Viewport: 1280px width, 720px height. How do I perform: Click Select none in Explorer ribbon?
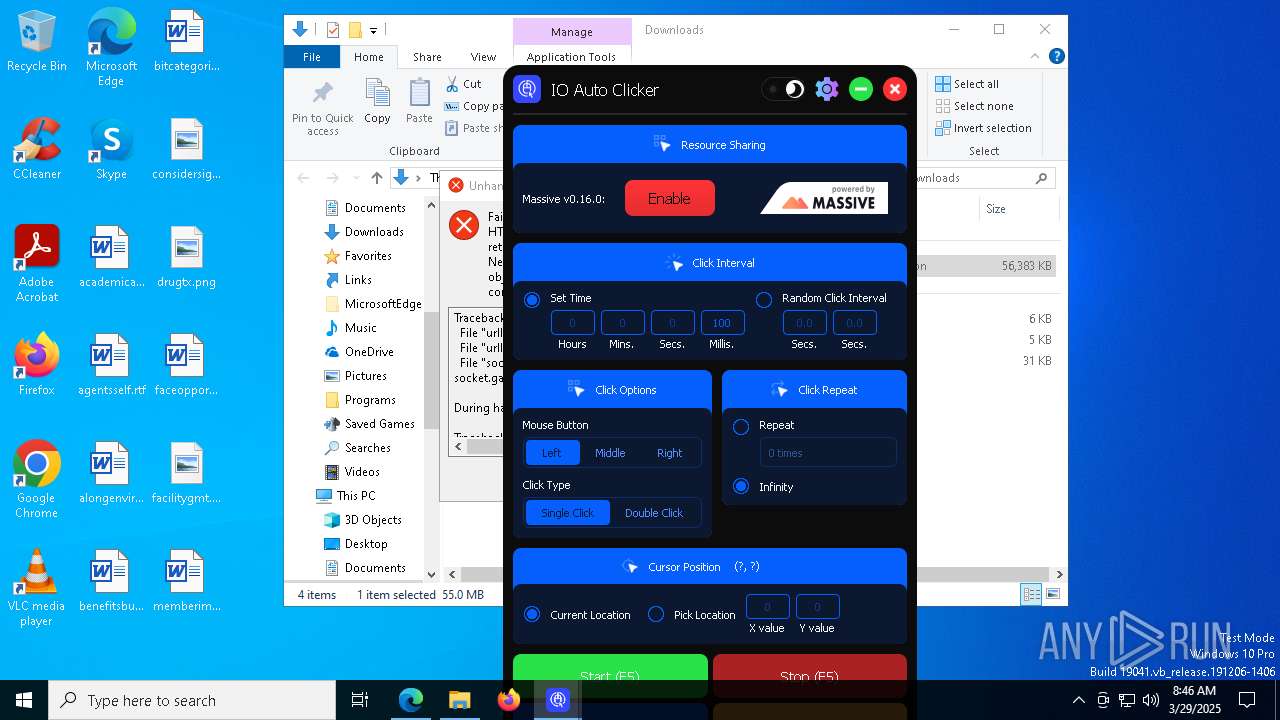tap(974, 106)
